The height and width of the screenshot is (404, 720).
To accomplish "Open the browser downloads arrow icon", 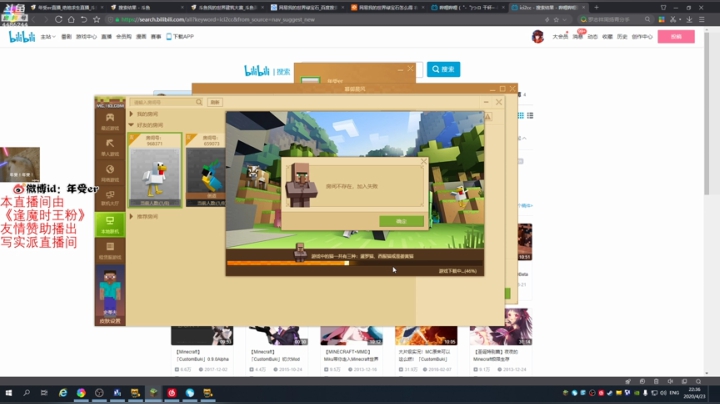I will click(x=689, y=19).
